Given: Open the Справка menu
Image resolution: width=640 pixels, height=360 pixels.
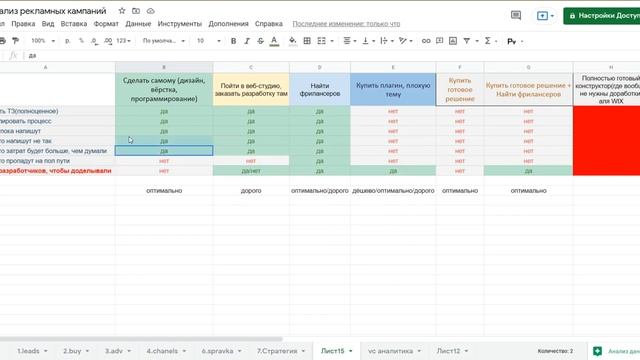Looking at the screenshot, I should [x=269, y=24].
